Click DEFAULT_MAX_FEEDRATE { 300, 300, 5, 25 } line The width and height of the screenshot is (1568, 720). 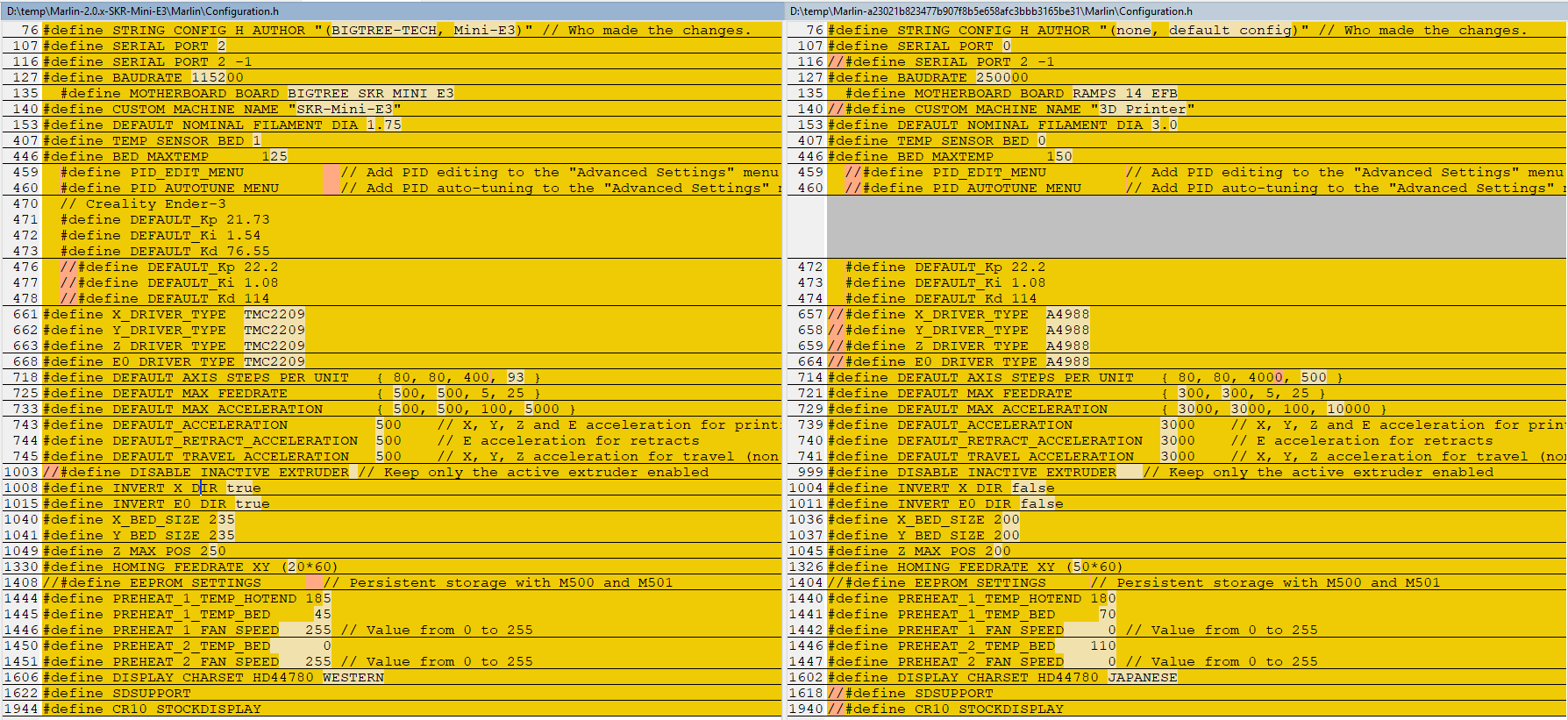point(1176,394)
